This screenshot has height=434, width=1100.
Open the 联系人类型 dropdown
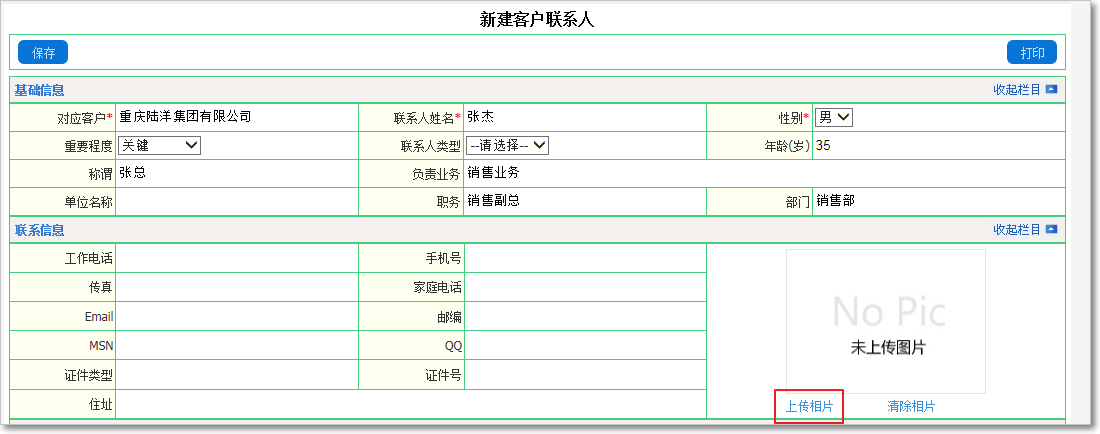507,146
